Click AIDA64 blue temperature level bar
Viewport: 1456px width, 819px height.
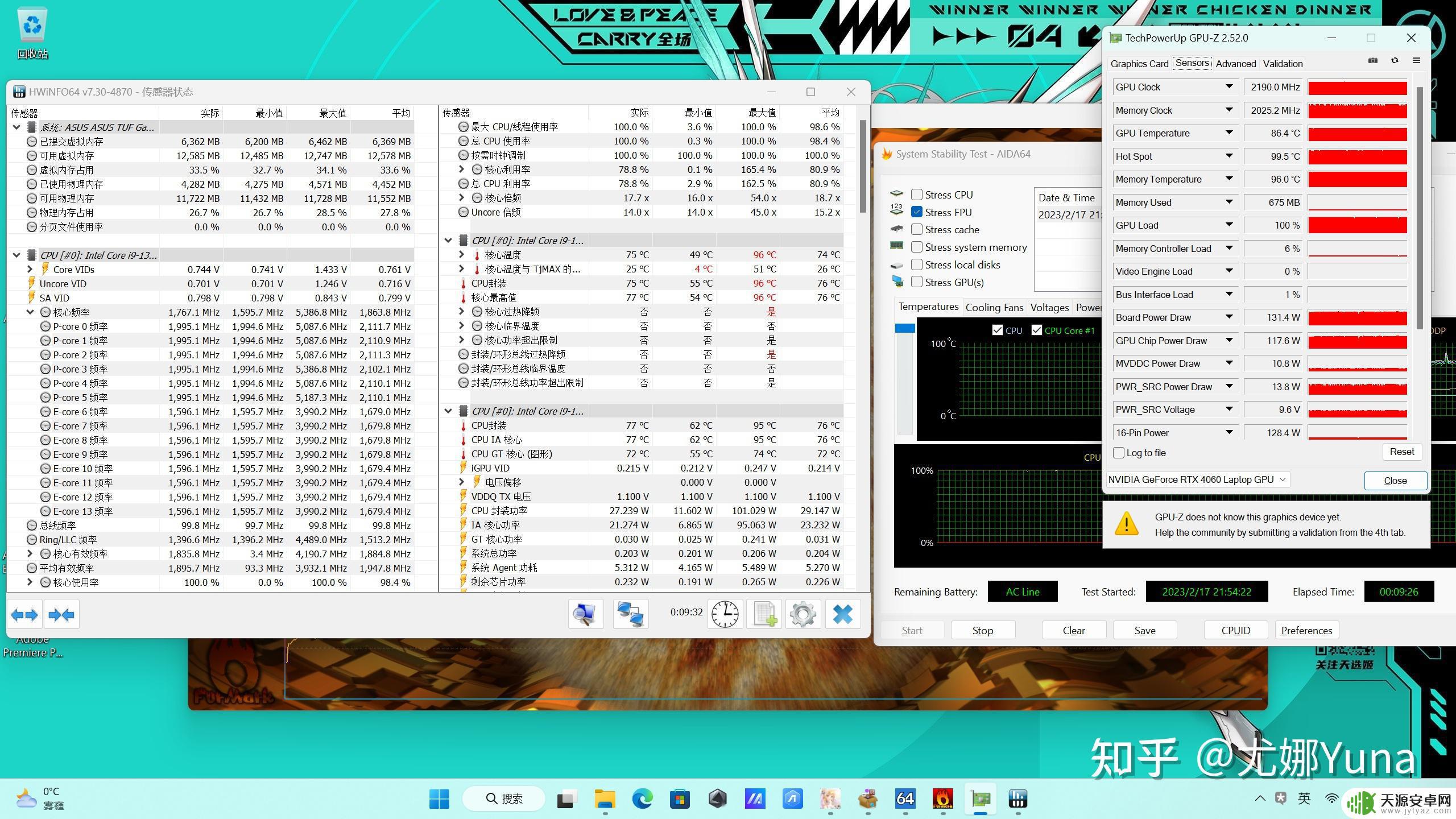pyautogui.click(x=905, y=328)
